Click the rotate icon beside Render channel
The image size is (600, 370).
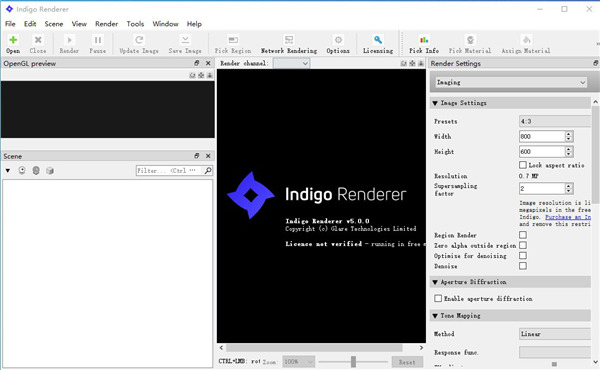coord(404,64)
